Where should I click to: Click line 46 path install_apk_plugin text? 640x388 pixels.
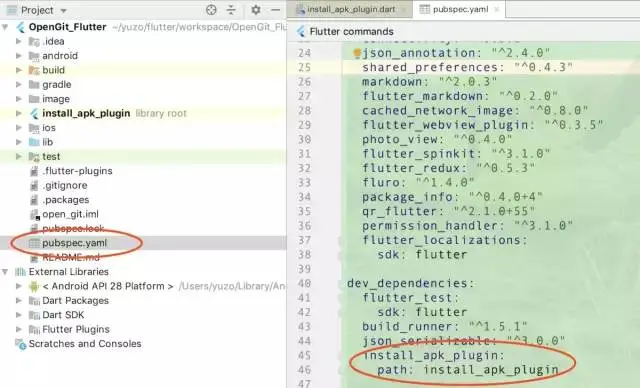(468, 370)
